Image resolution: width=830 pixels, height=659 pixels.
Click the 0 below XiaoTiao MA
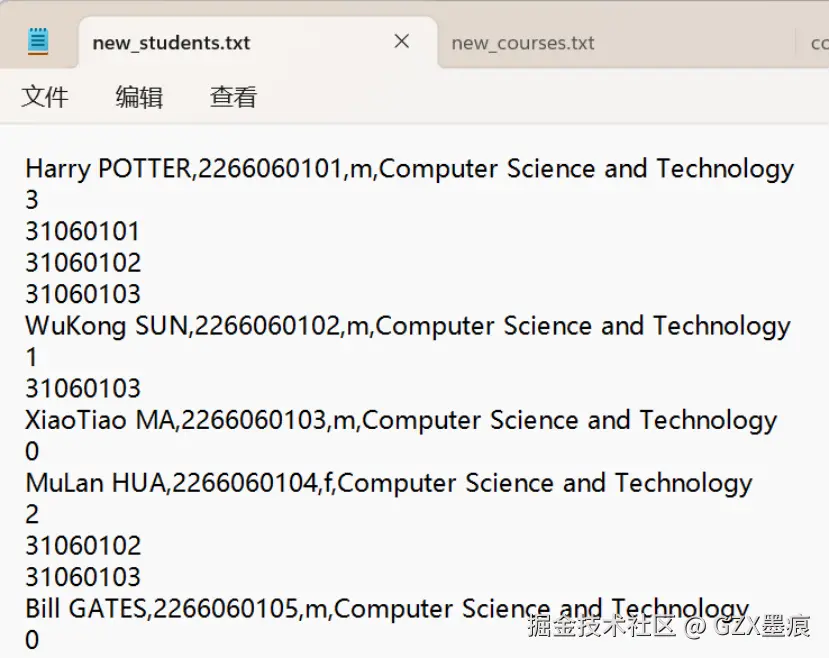tap(32, 452)
